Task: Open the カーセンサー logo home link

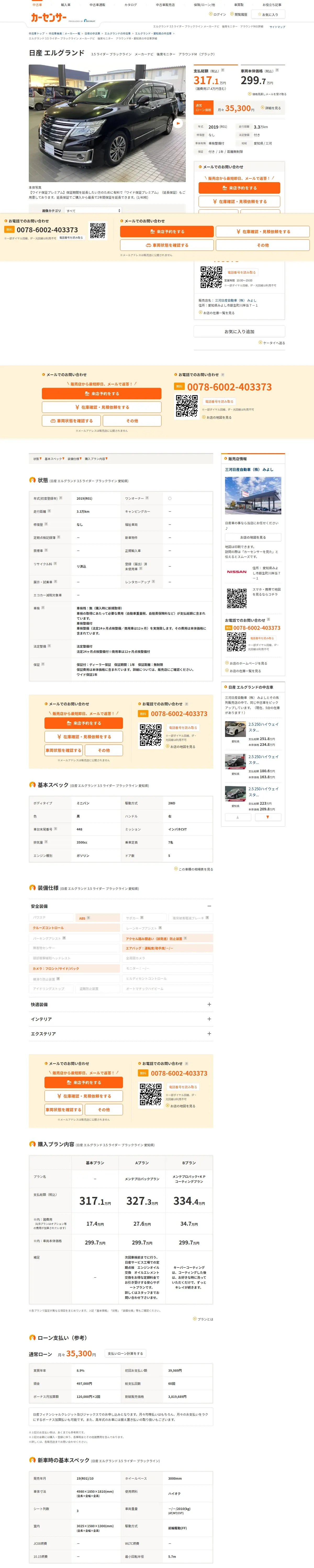Action: (49, 18)
